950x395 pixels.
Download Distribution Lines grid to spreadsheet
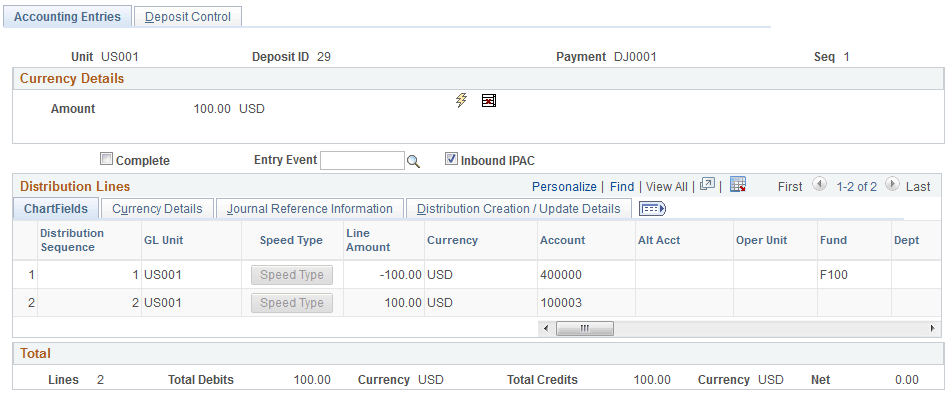click(x=738, y=185)
